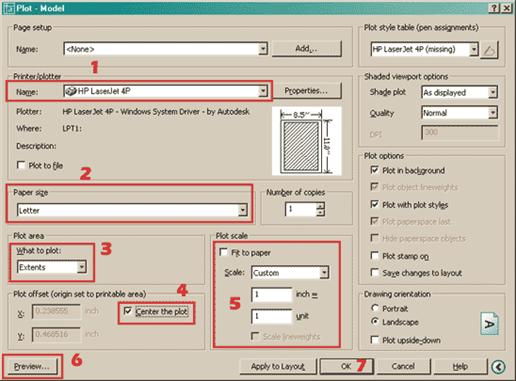
Task: Click the plot scale unit value field
Action: point(272,316)
